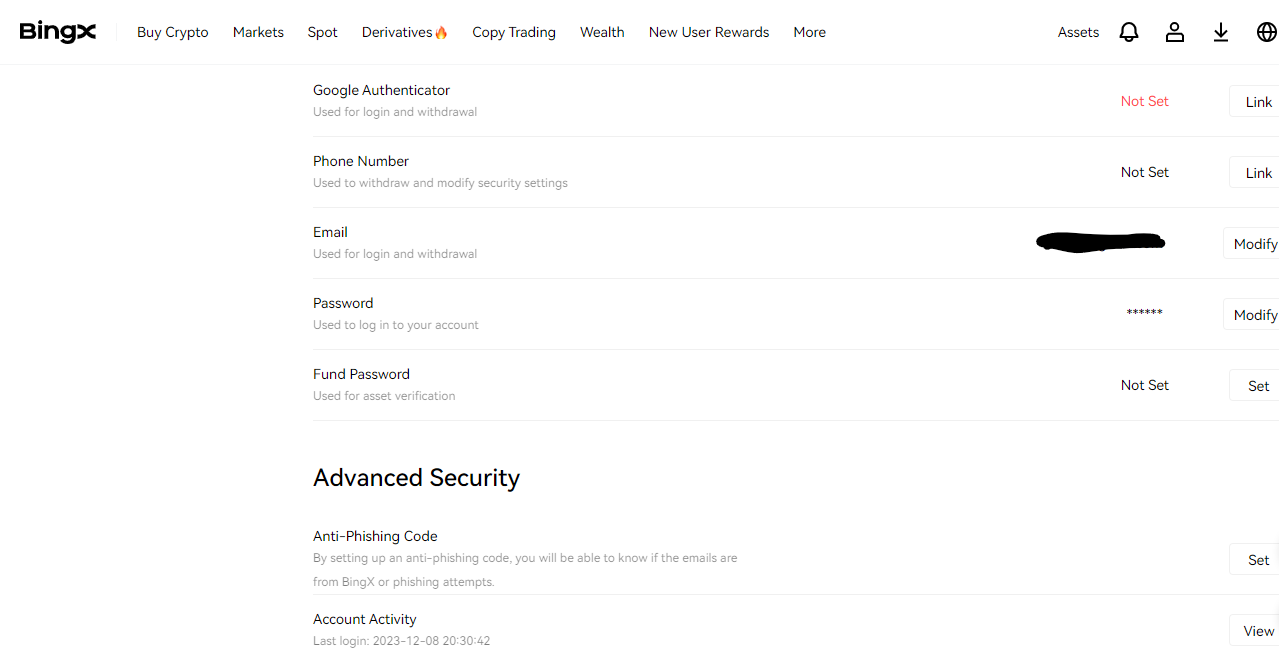
Task: Open Copy Trading section
Action: (514, 32)
